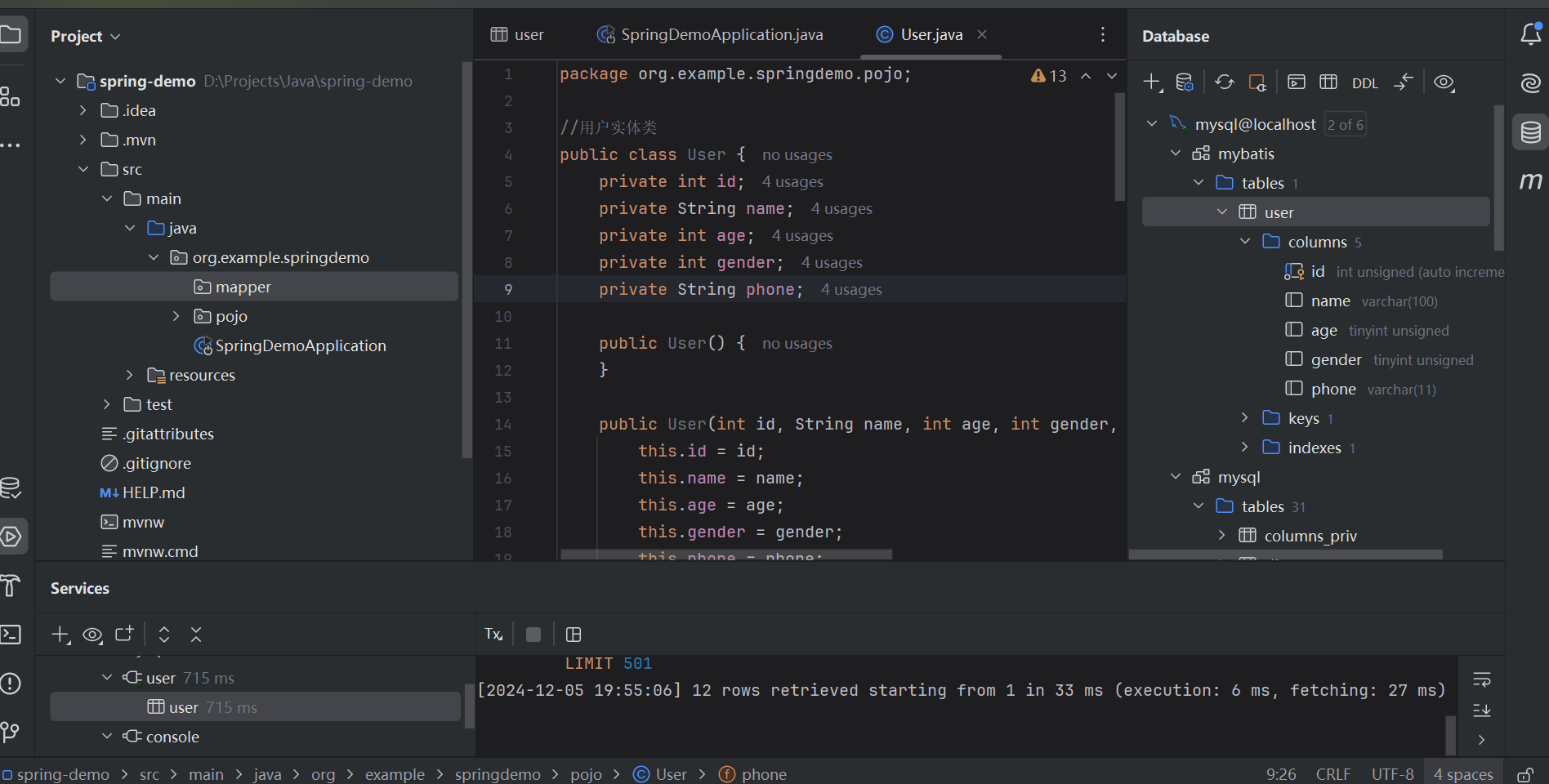Expand the .mvn folder
This screenshot has height=784, width=1549.
click(83, 140)
